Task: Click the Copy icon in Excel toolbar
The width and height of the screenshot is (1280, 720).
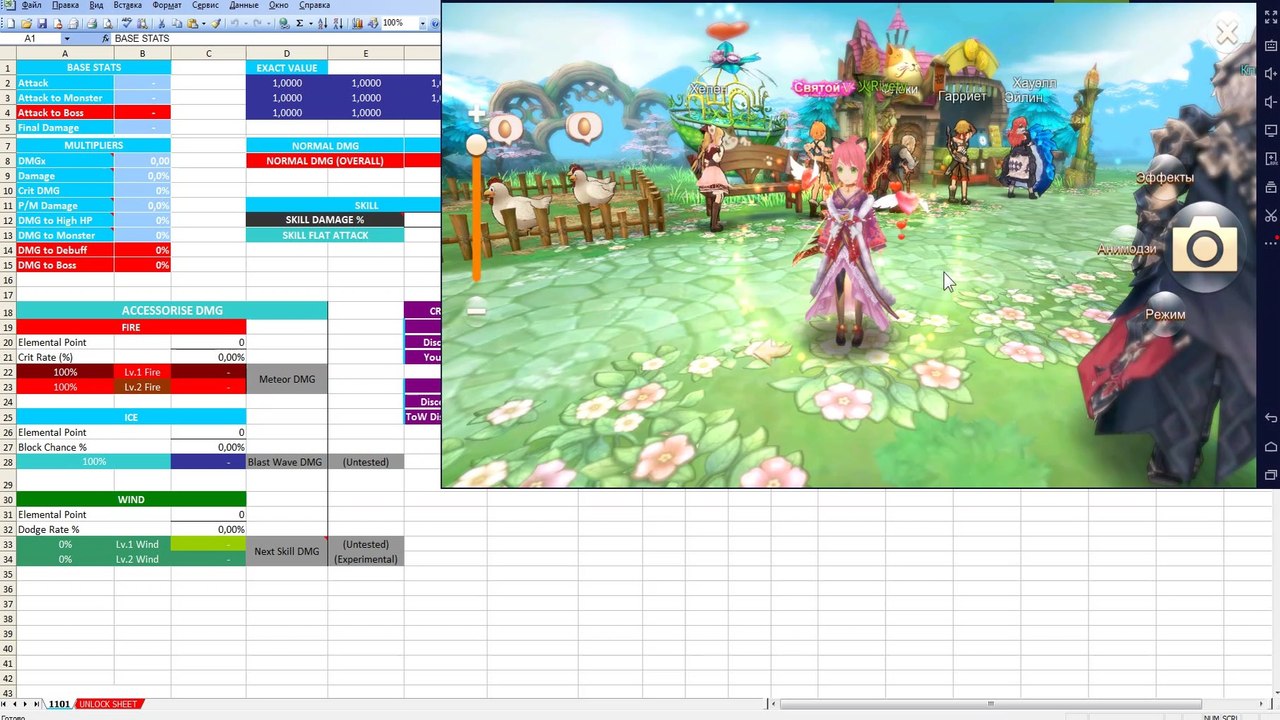Action: point(176,23)
